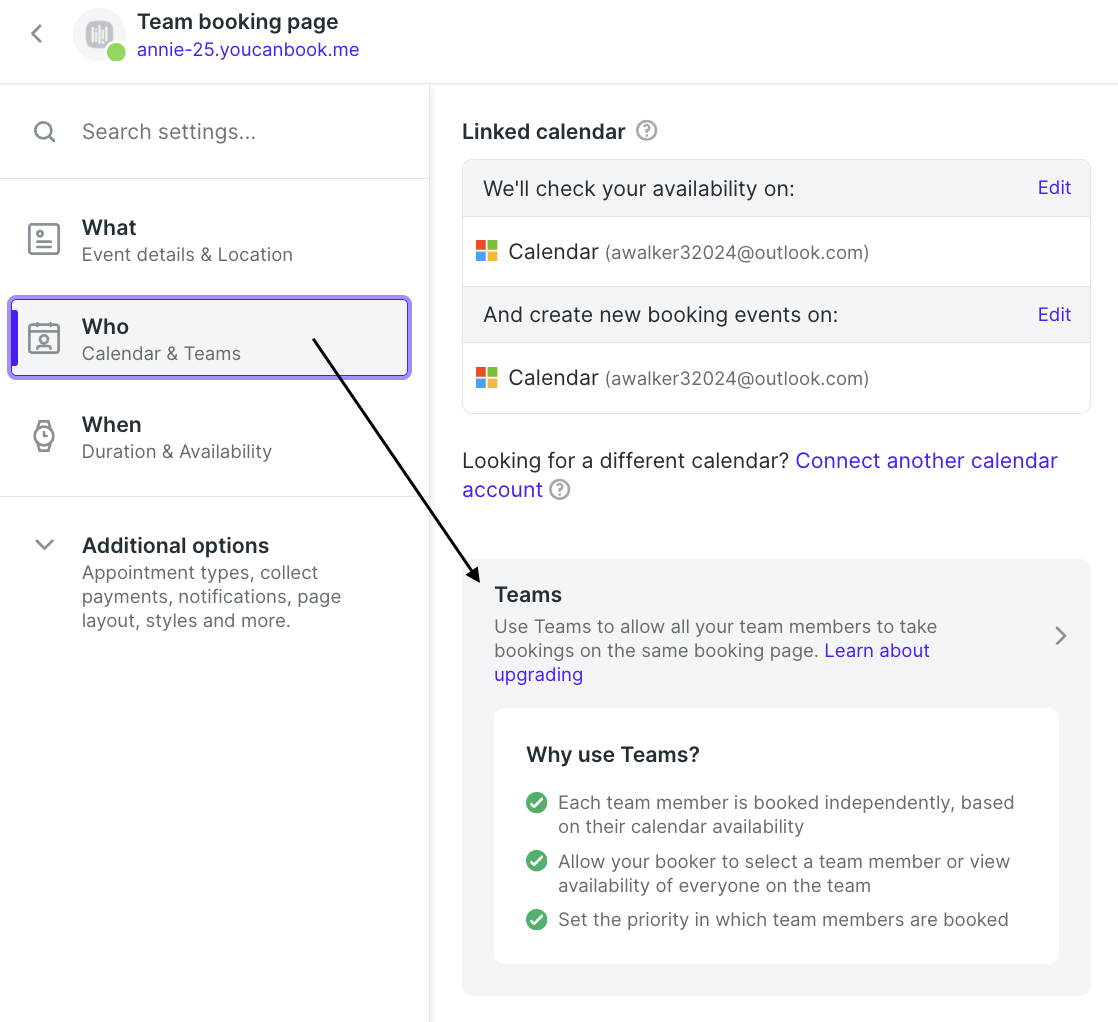Click the search magnifier icon

click(x=44, y=131)
